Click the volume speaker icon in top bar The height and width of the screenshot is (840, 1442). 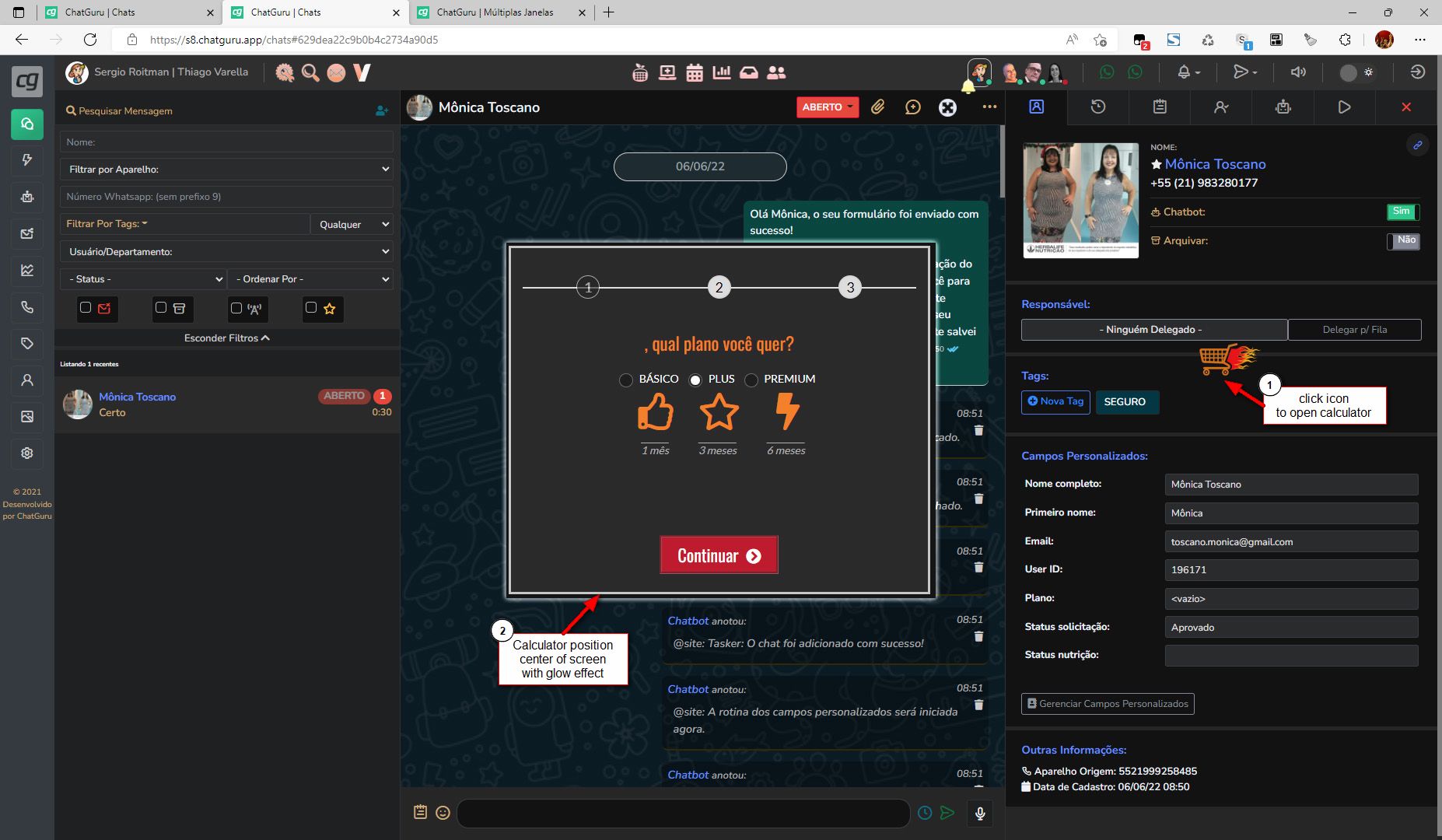[x=1298, y=72]
